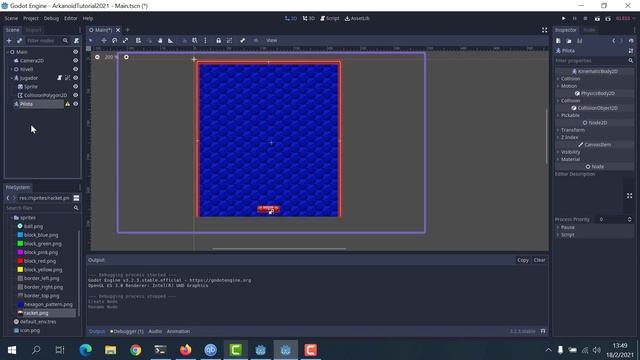Open Jugador's attached script icon
640x360 pixels.
pos(60,78)
